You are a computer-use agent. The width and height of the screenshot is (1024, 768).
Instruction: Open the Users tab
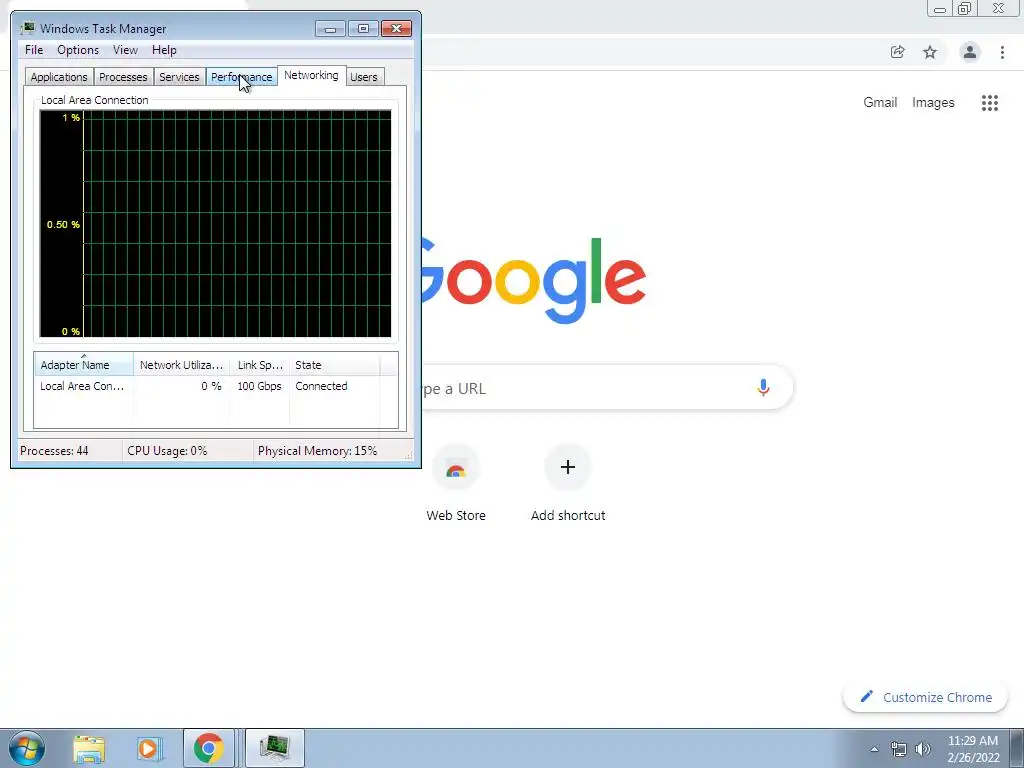[x=364, y=77]
